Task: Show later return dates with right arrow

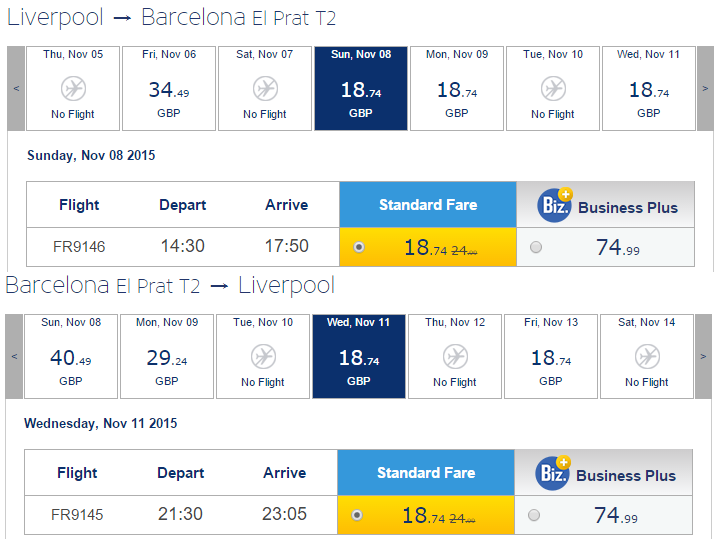Action: (x=703, y=356)
